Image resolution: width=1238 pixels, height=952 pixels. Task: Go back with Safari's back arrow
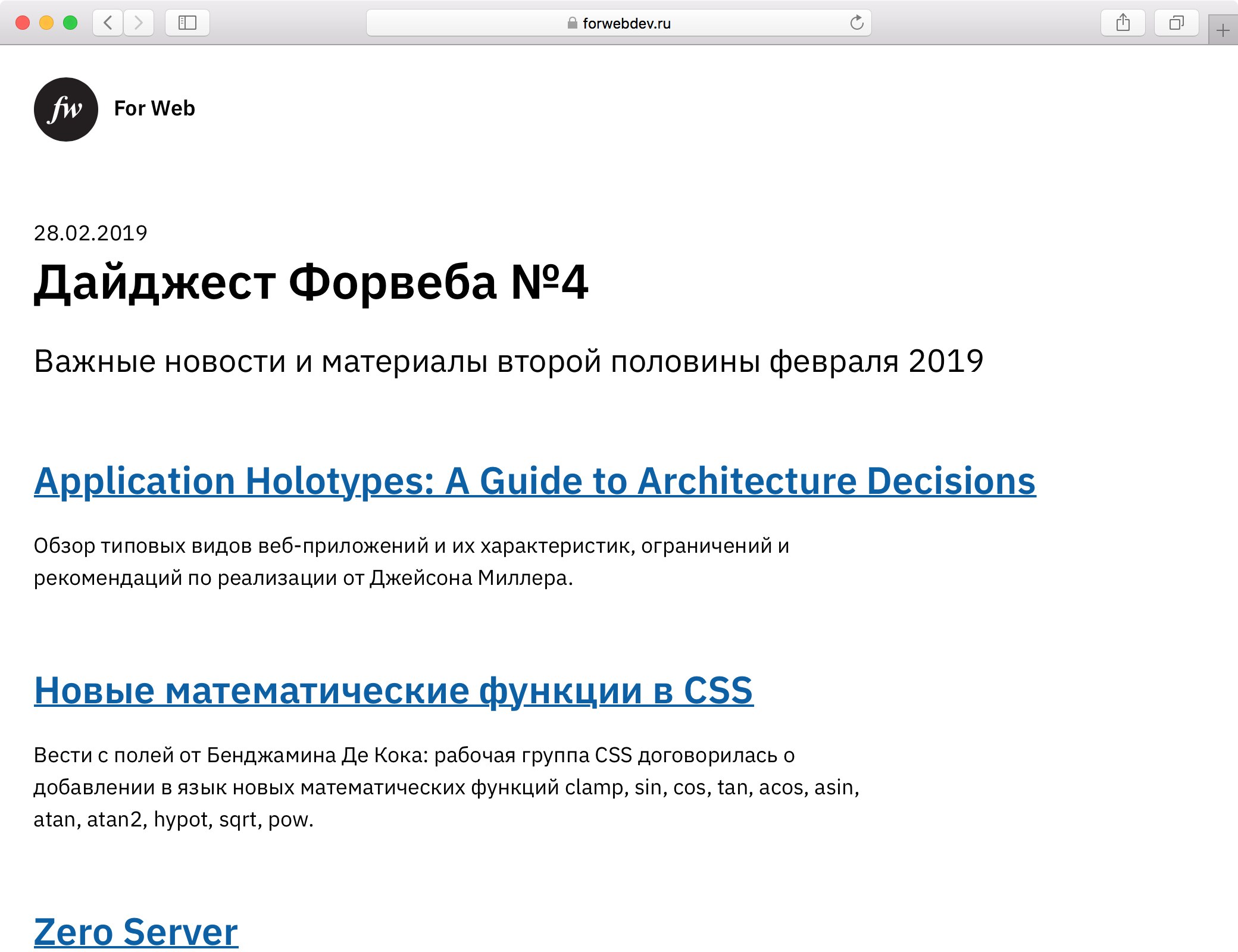click(x=108, y=23)
